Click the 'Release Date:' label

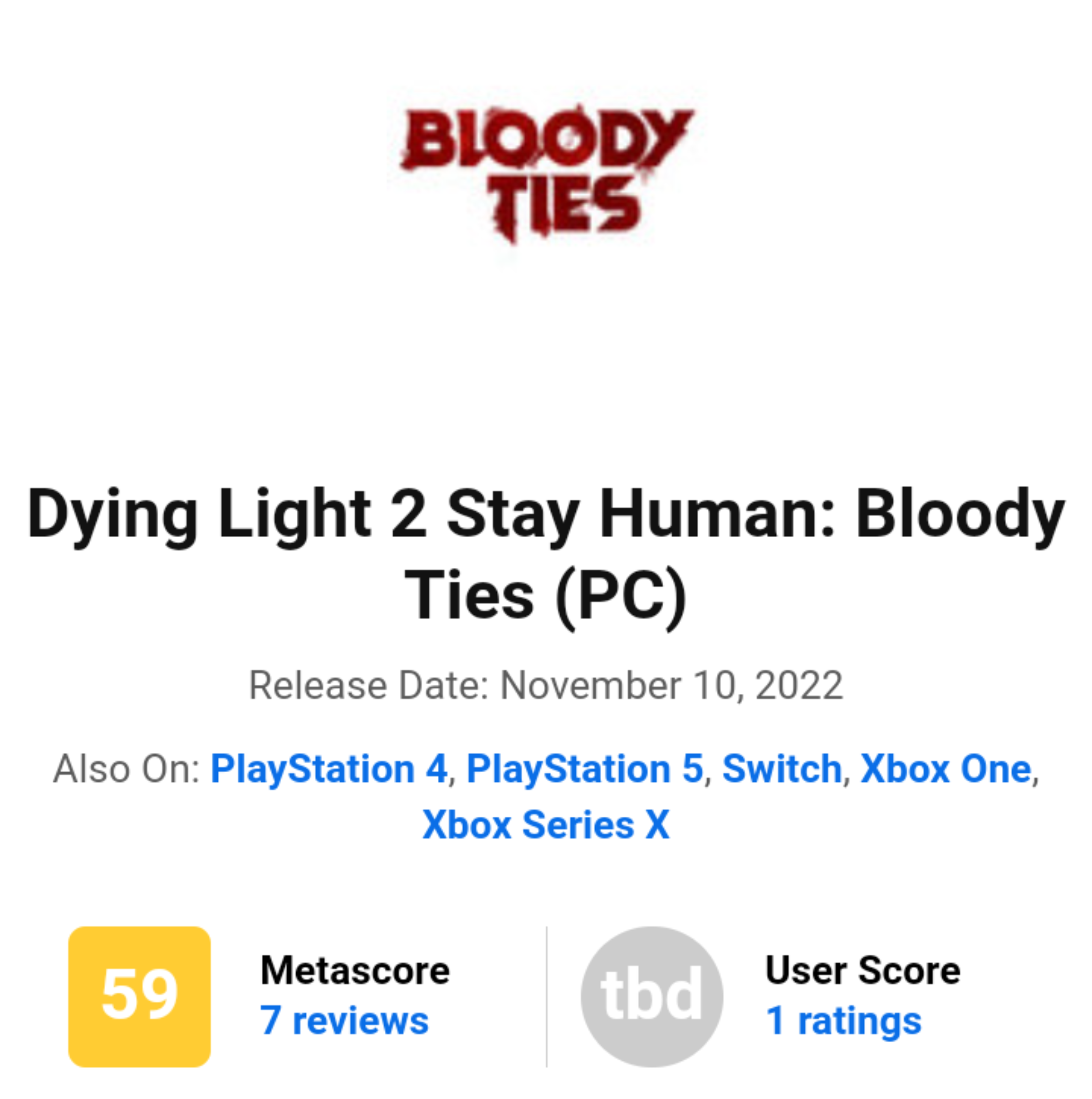point(369,685)
